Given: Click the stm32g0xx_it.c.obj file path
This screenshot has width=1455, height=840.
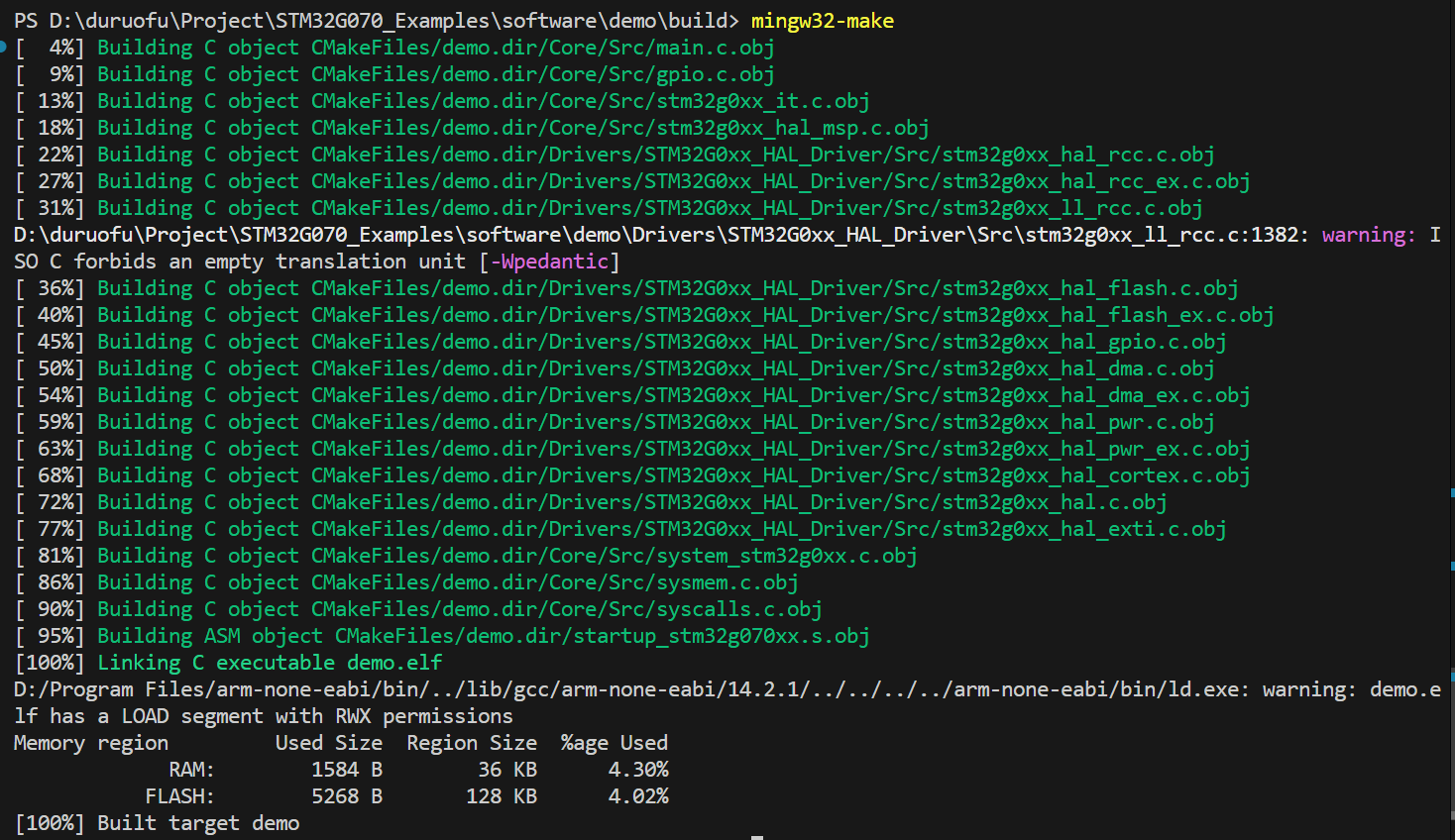Looking at the screenshot, I should 590,101.
